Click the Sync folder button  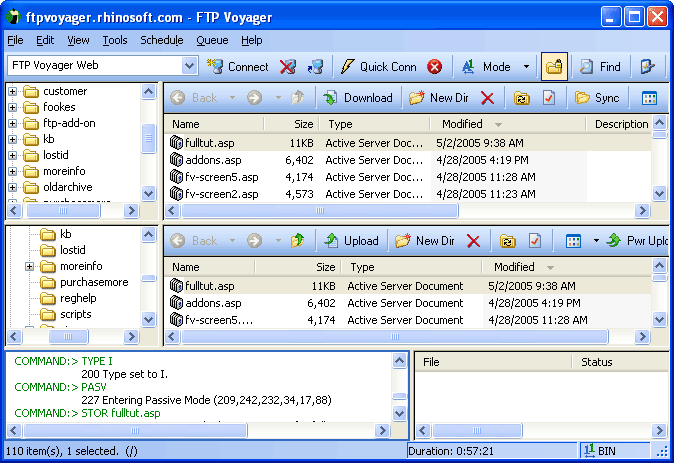pyautogui.click(x=597, y=98)
